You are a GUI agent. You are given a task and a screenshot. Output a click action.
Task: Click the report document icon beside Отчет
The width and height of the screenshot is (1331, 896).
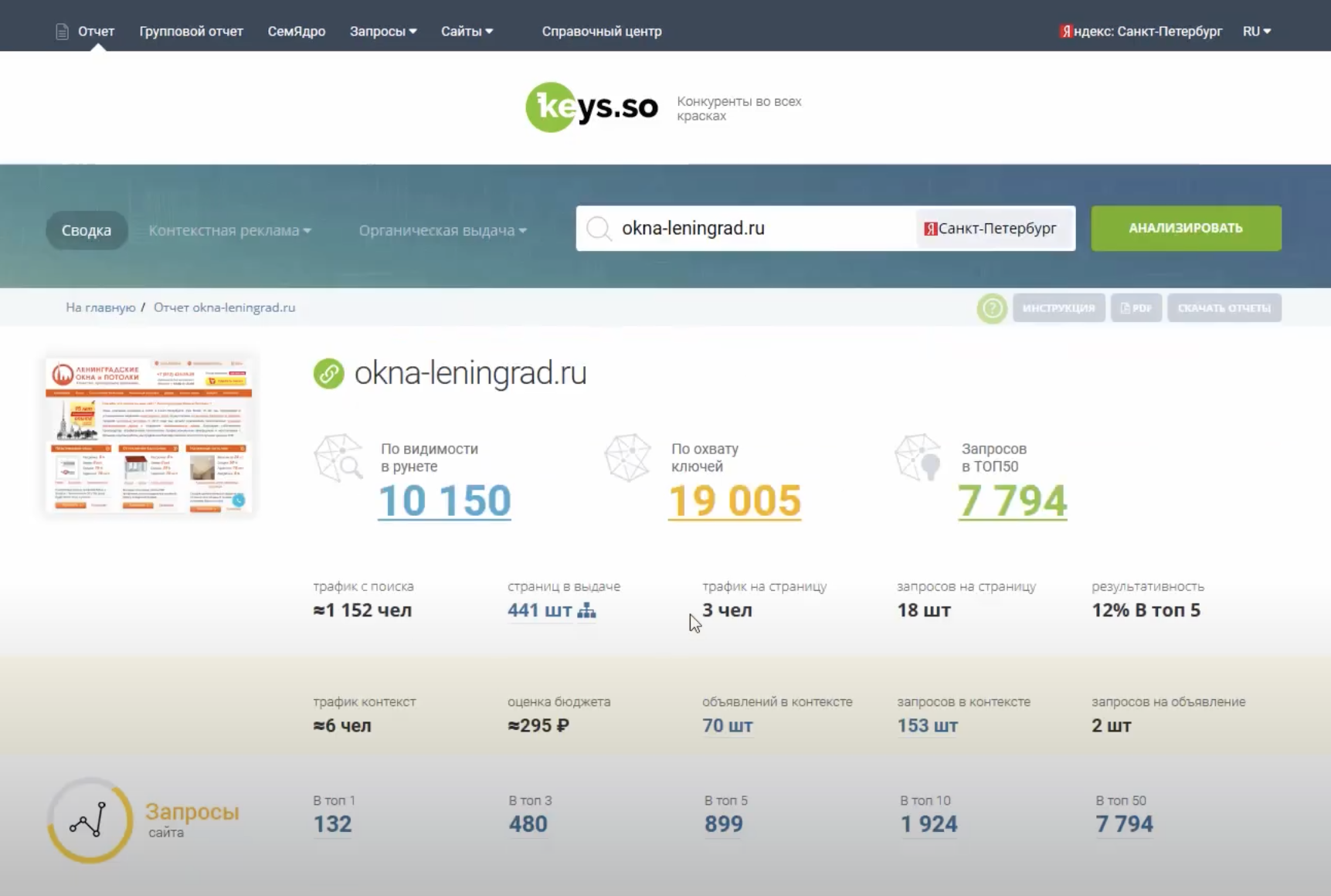coord(62,32)
